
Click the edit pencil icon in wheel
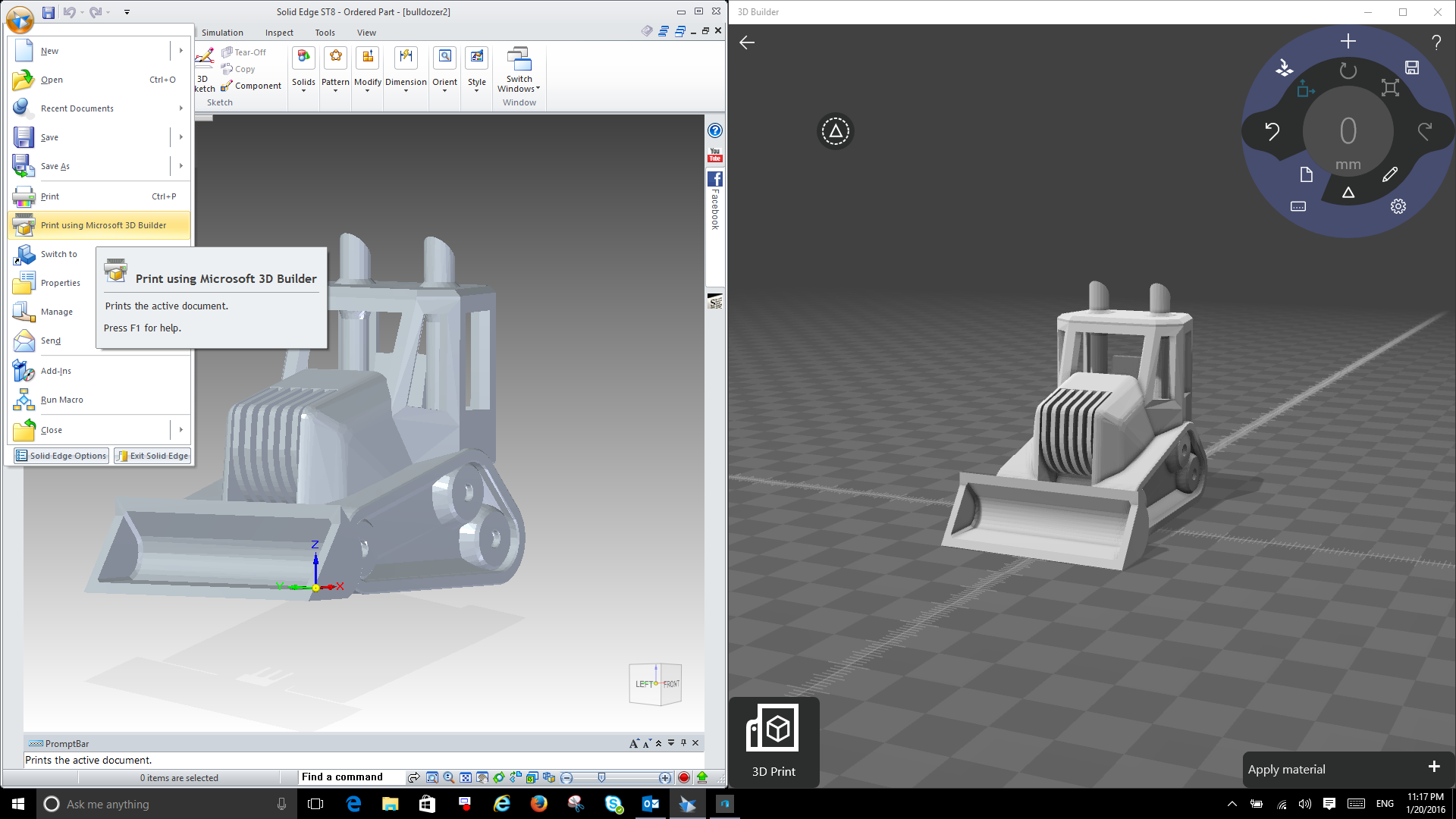coord(1389,175)
